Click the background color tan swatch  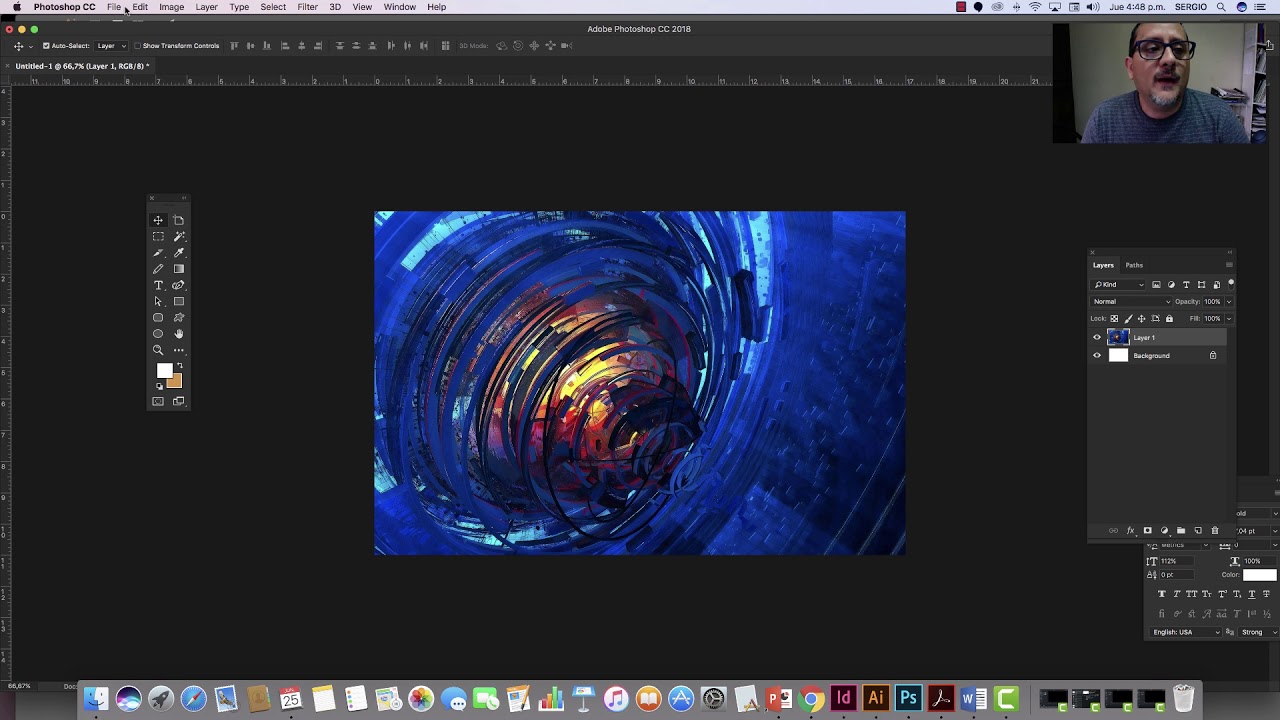[175, 383]
